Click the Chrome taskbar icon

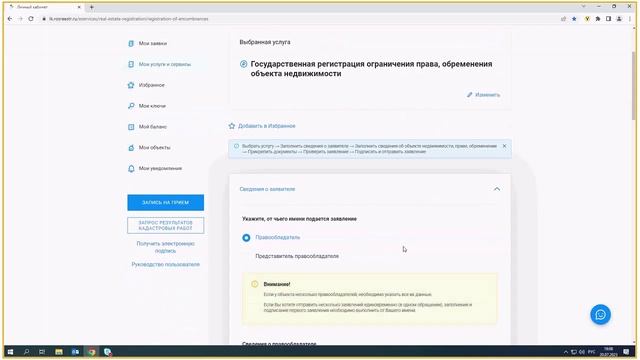91,351
